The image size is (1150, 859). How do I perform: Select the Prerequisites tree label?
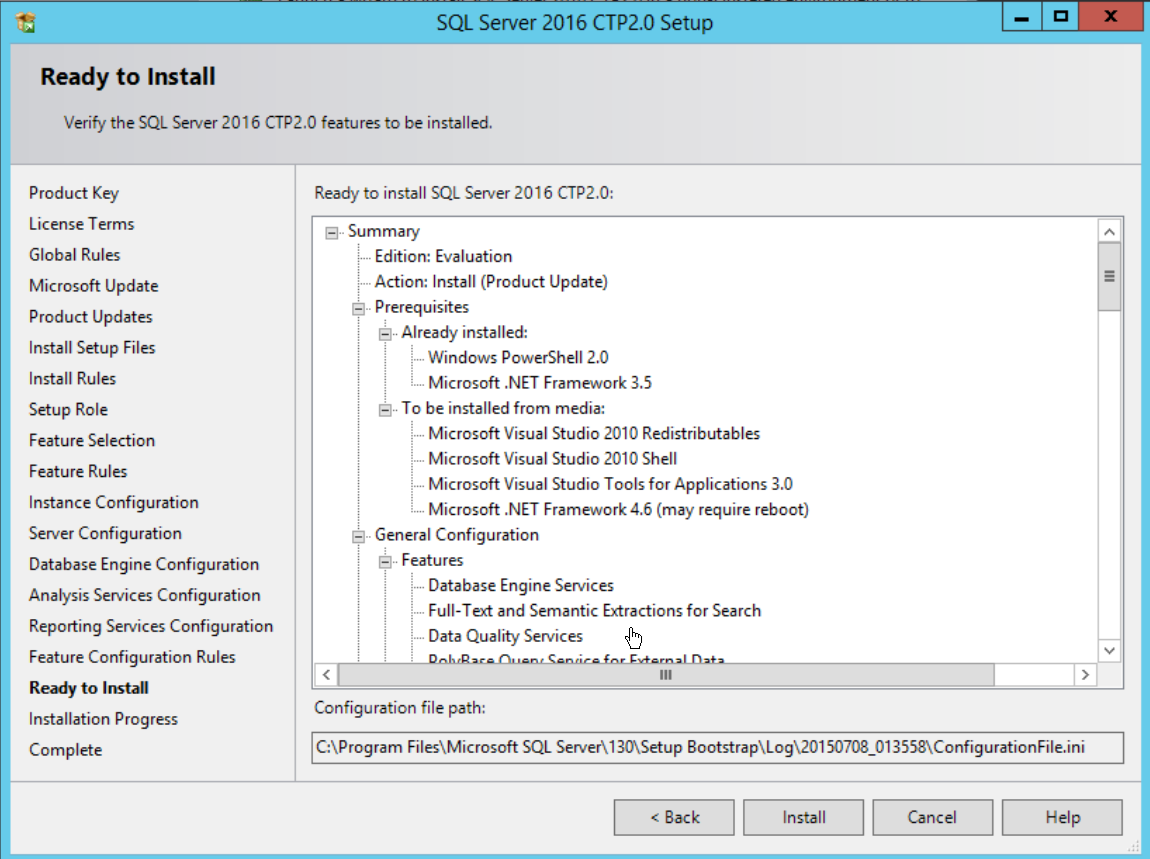pyautogui.click(x=422, y=307)
